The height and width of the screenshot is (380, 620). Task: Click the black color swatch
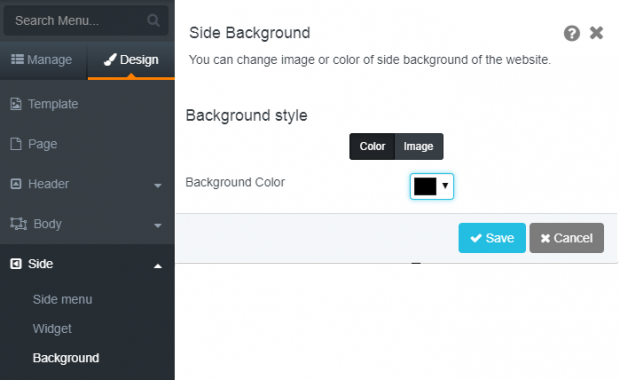coord(425,186)
